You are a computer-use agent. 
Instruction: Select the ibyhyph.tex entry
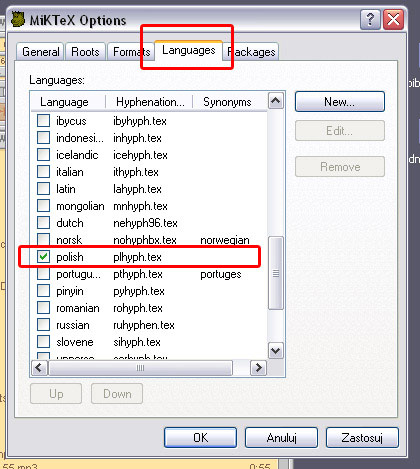tap(140, 121)
